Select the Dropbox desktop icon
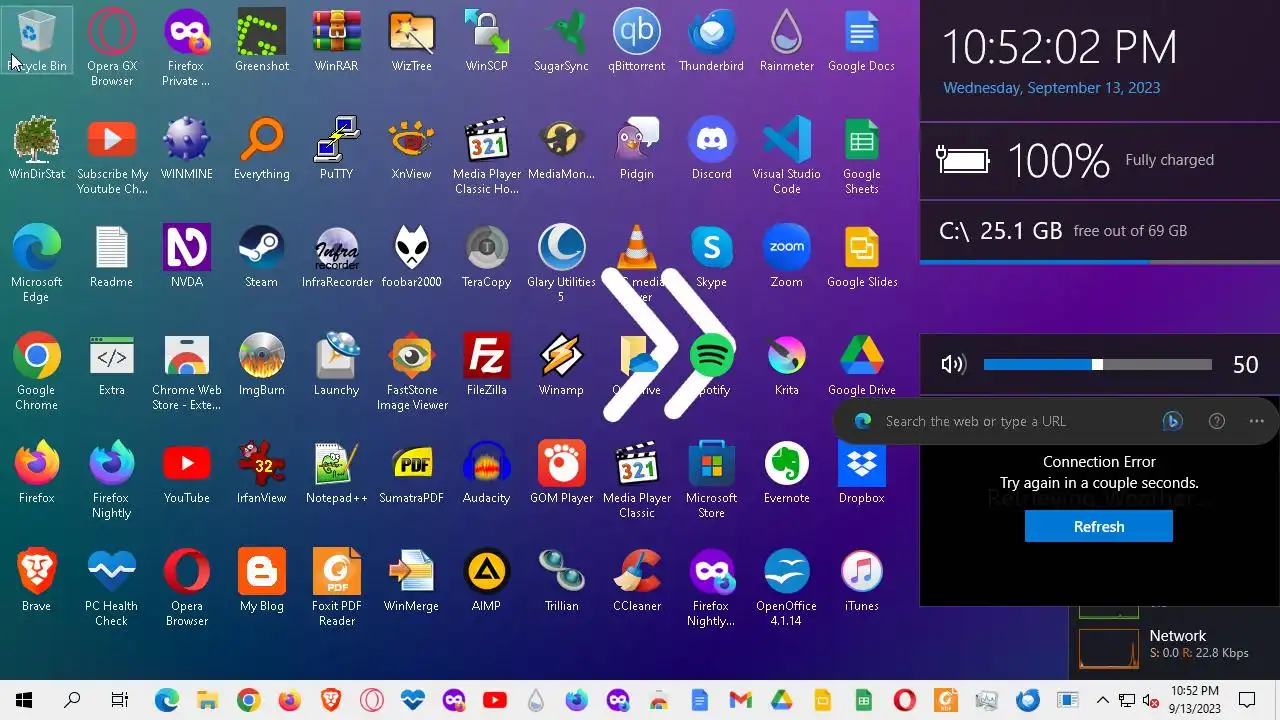Image resolution: width=1280 pixels, height=720 pixels. pos(862,473)
